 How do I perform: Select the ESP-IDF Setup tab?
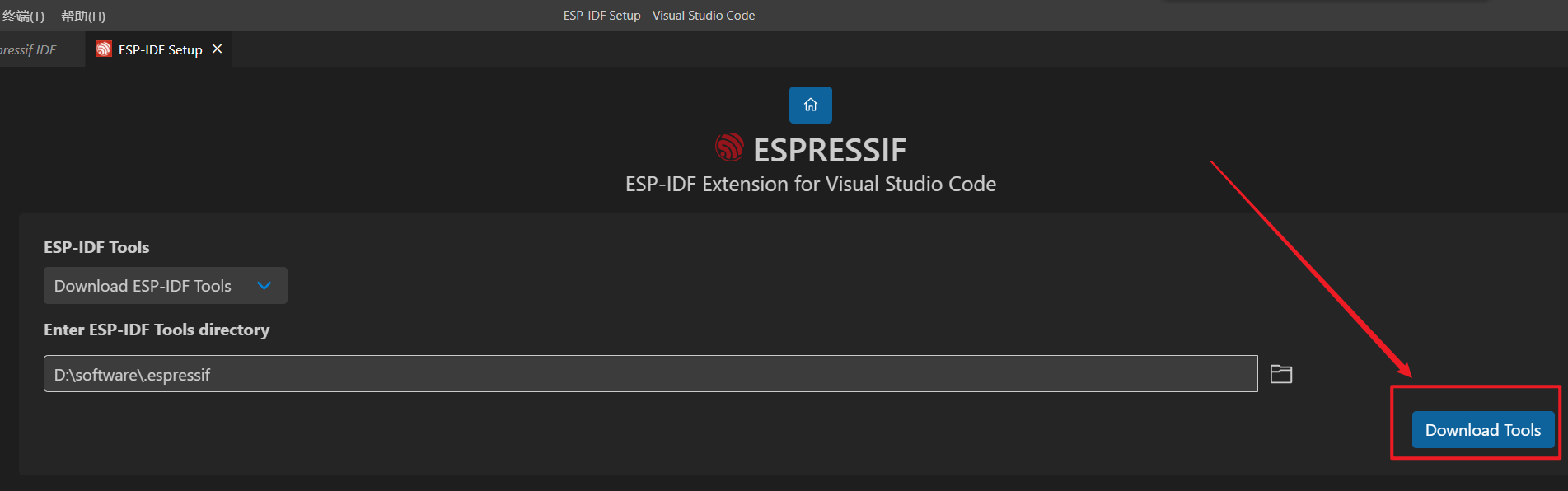[159, 49]
